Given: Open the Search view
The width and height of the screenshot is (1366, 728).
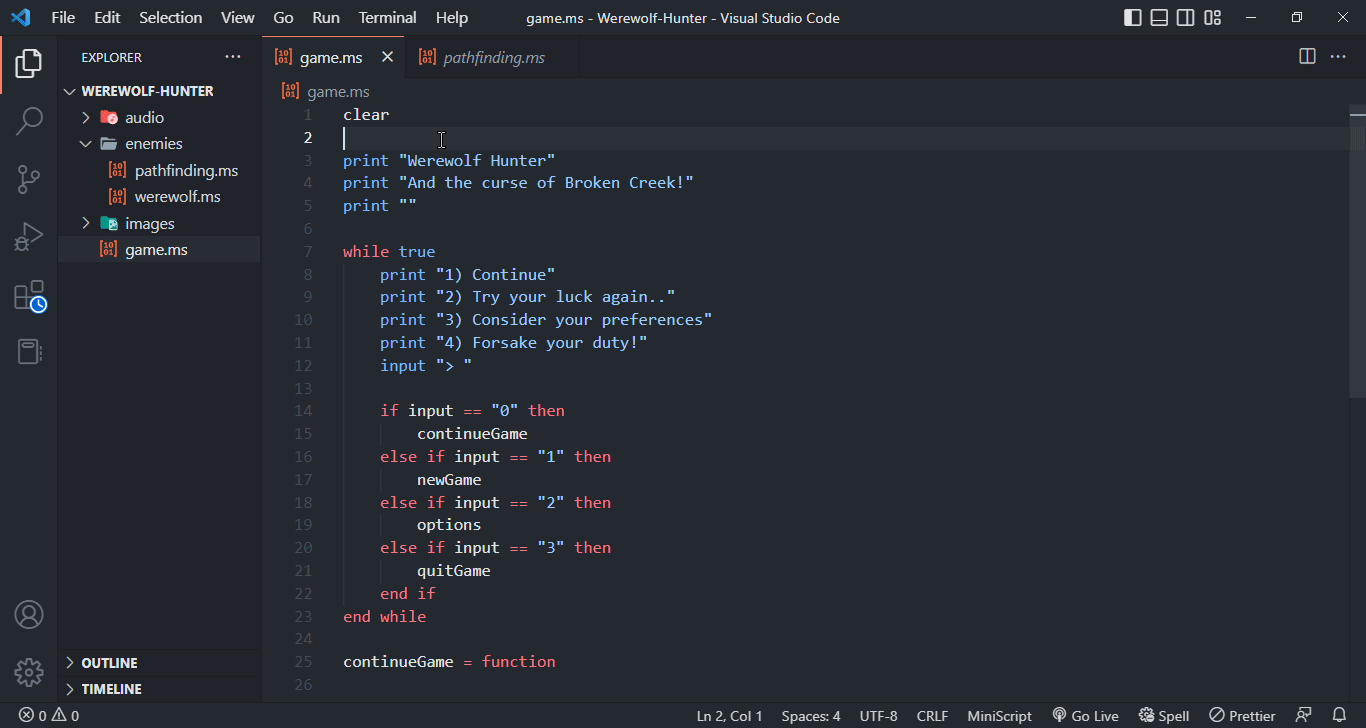Looking at the screenshot, I should click(x=29, y=120).
